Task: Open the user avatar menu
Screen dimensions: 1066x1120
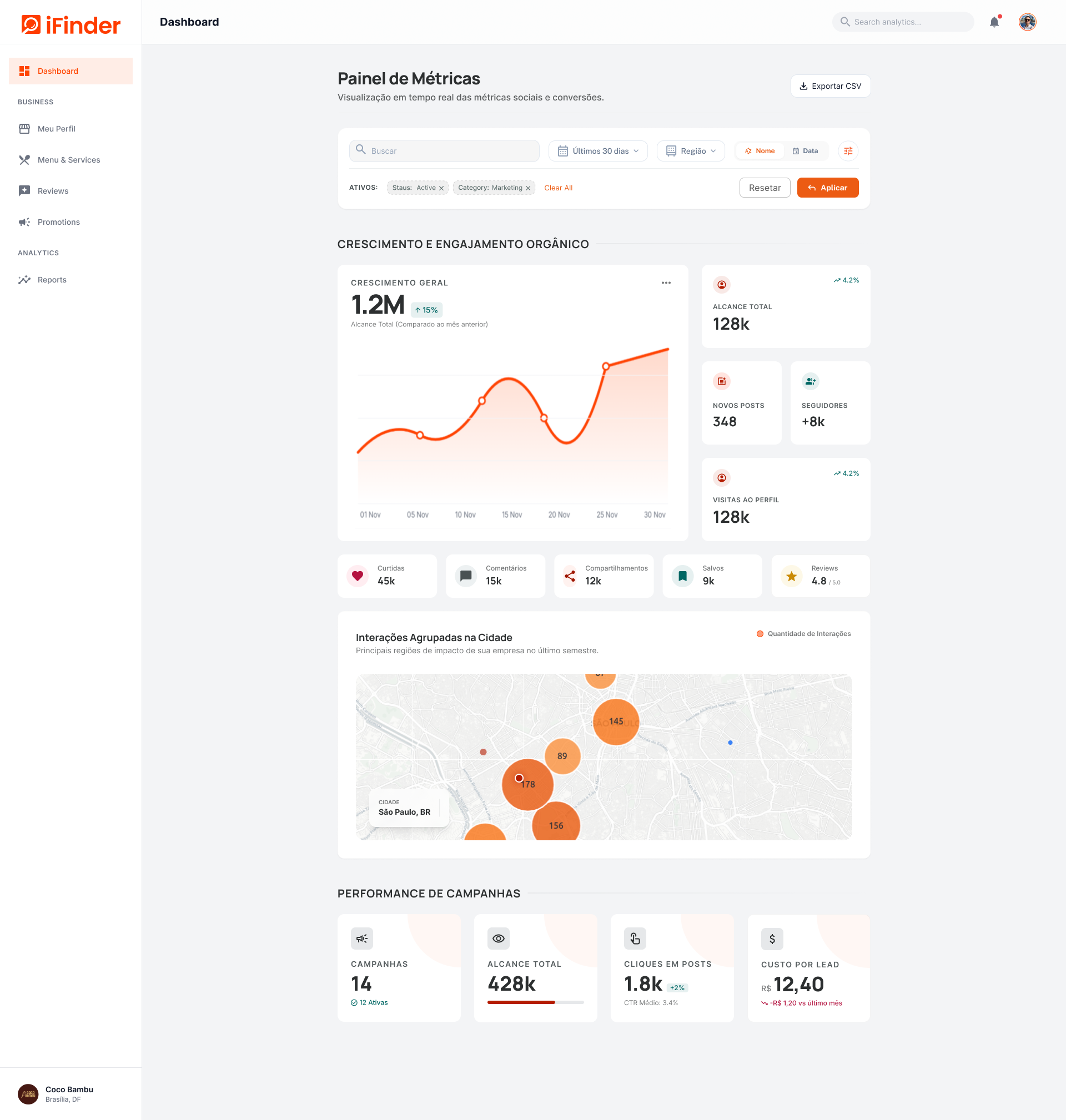Action: click(x=1027, y=22)
